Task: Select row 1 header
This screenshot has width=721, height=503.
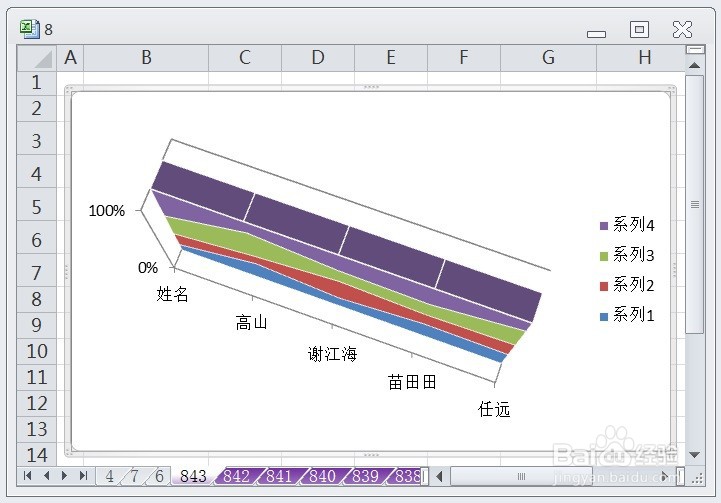Action: 37,83
